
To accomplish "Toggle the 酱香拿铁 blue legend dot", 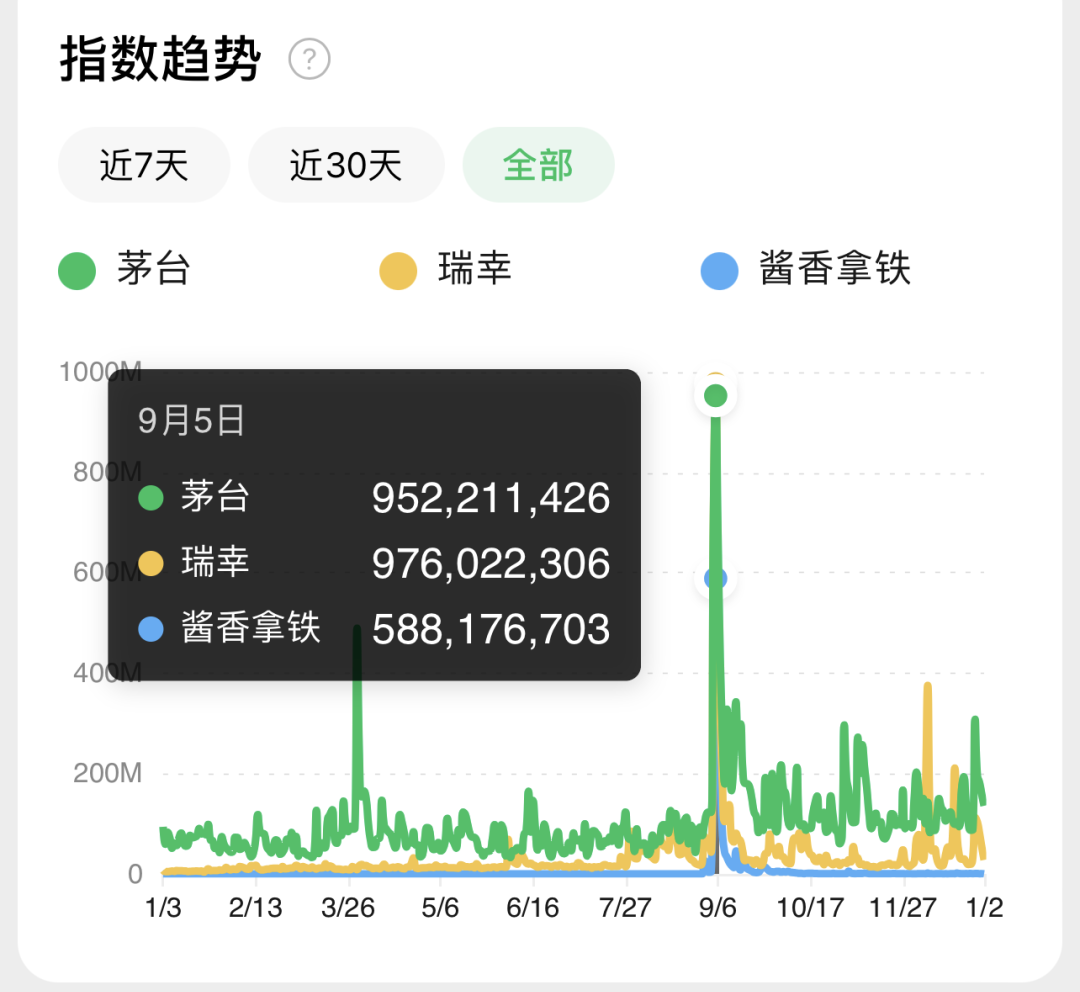I will tap(719, 271).
